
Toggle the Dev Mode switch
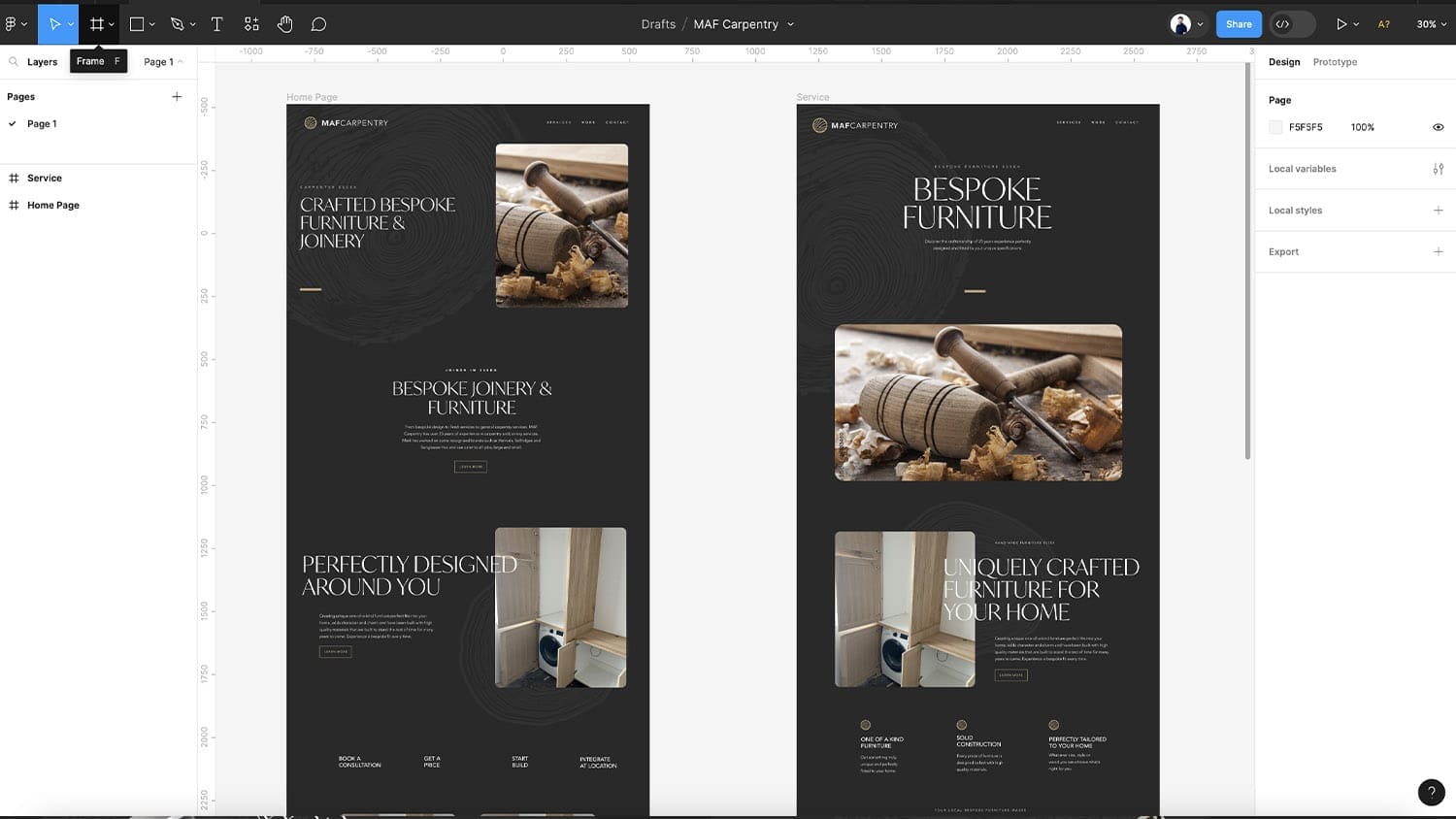point(1292,24)
